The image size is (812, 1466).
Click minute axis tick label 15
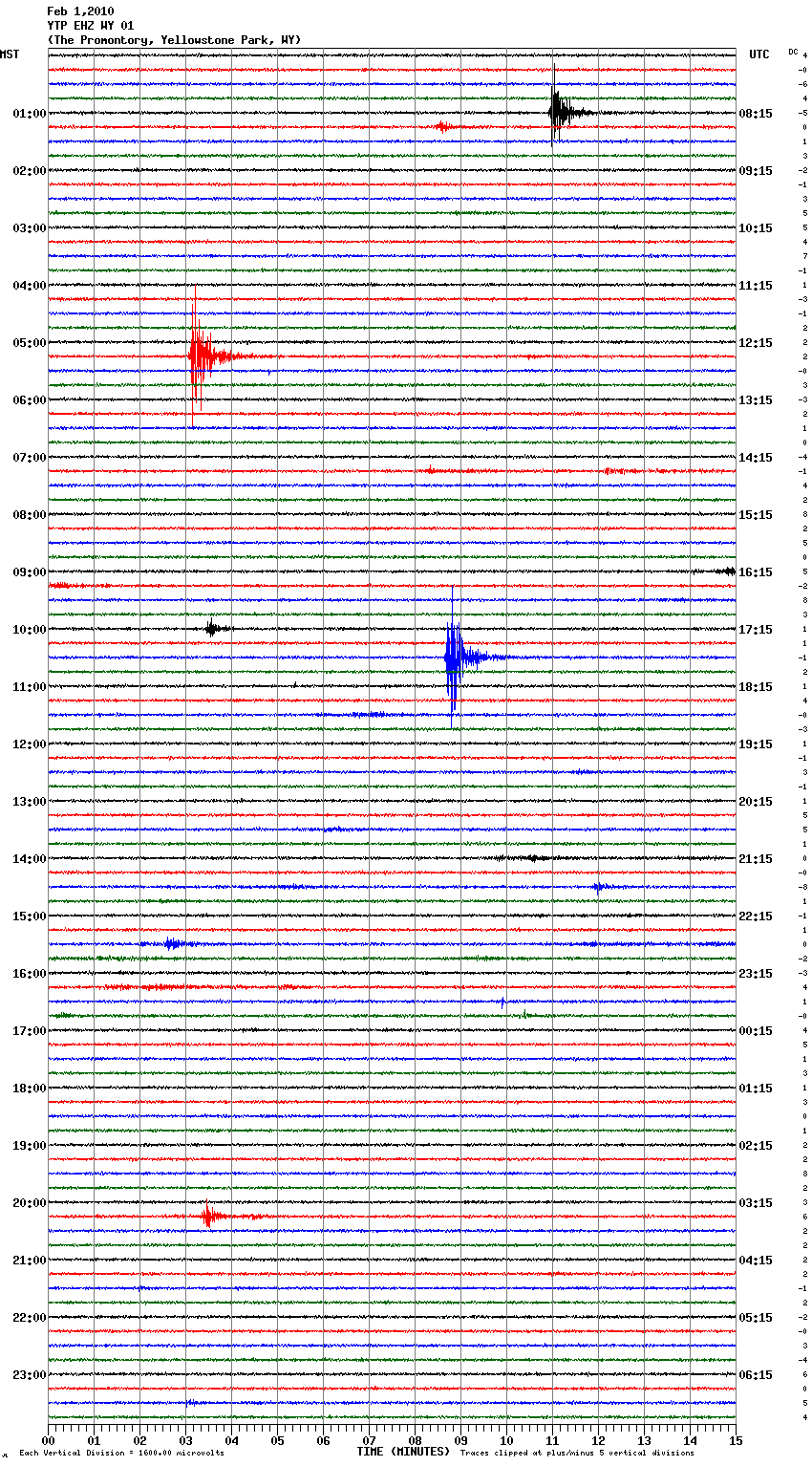736,1440
